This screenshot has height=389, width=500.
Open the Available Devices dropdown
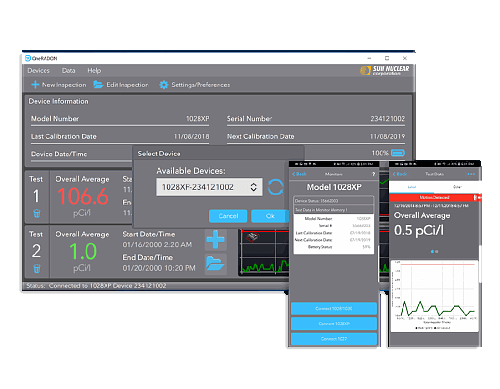209,187
